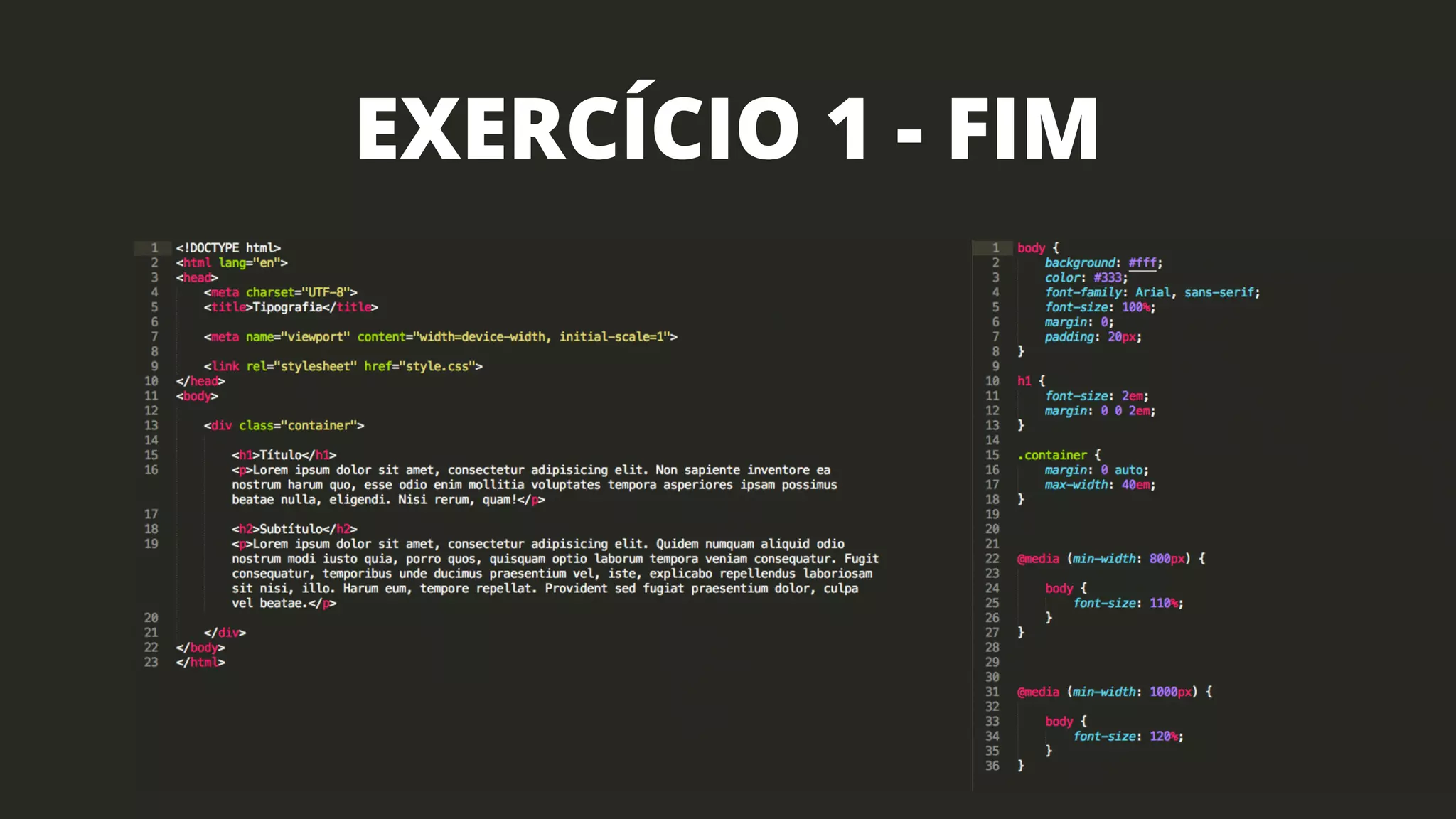Click 'body {' on CSS line 33
Image resolution: width=1456 pixels, height=819 pixels.
point(1066,722)
